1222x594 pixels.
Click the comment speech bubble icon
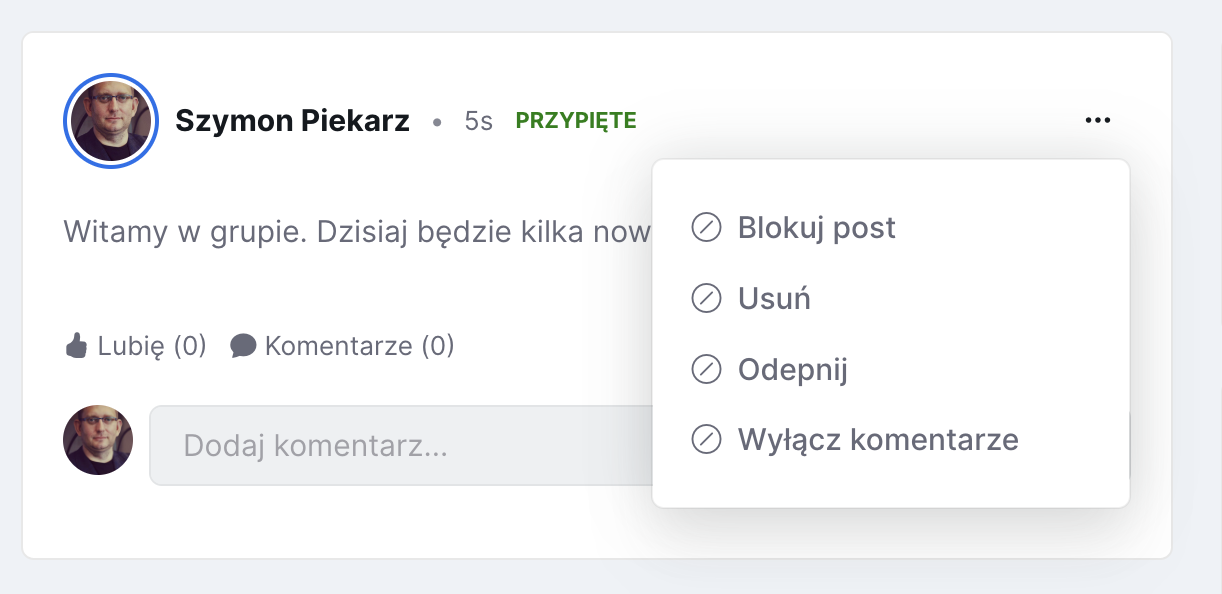click(243, 346)
